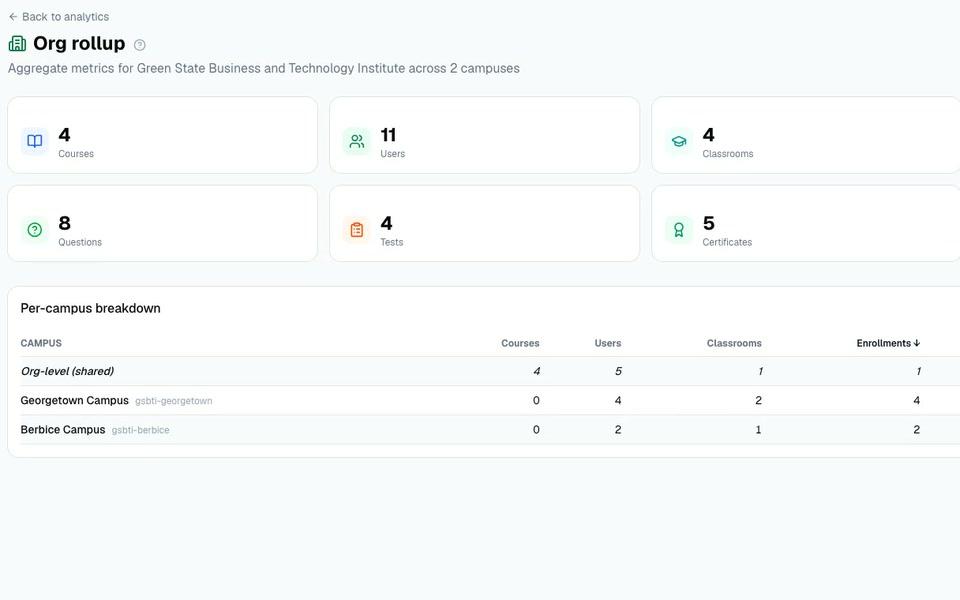The width and height of the screenshot is (960, 600).
Task: Click the Users people icon
Action: click(357, 141)
